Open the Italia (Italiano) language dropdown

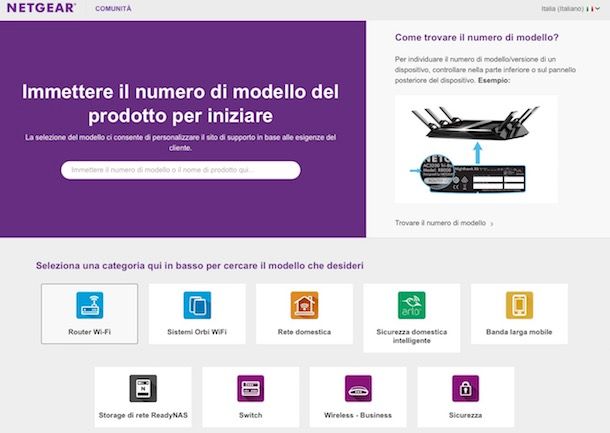pyautogui.click(x=570, y=9)
